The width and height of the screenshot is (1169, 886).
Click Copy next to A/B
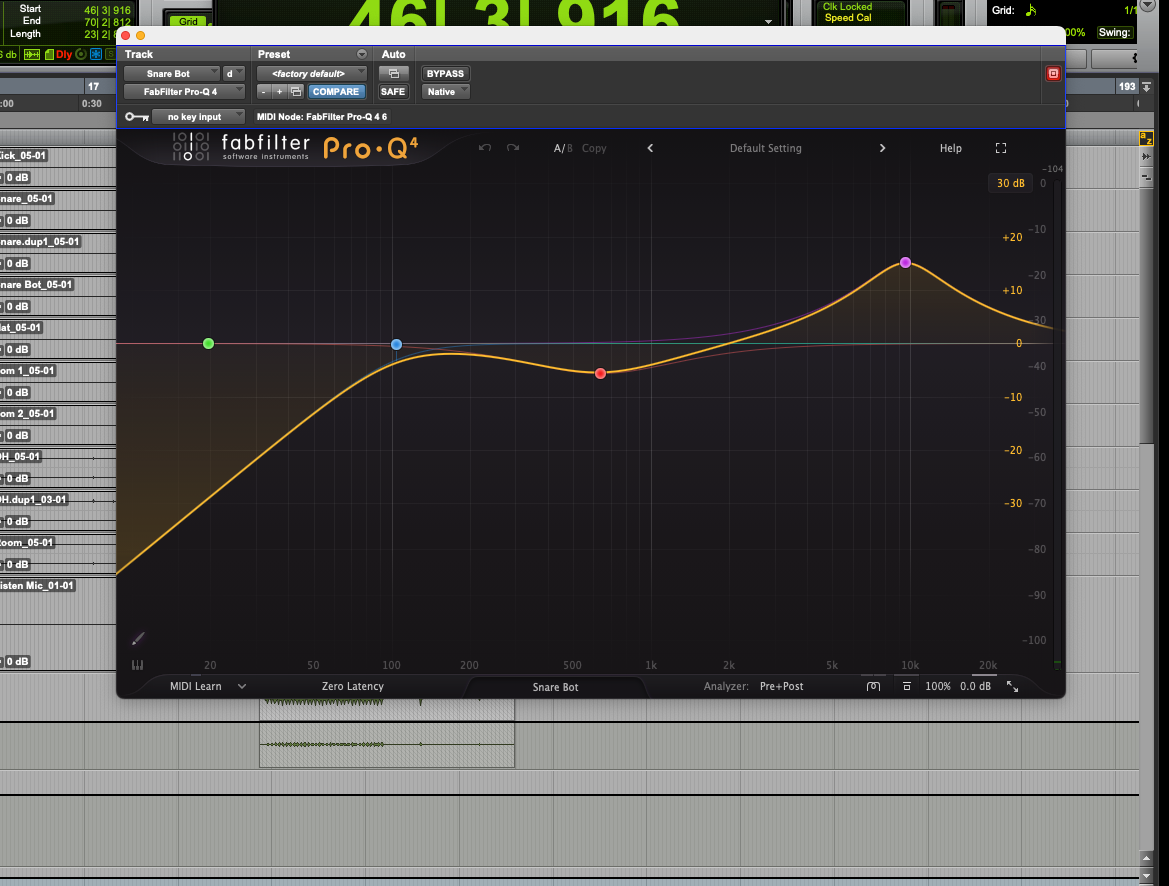tap(594, 148)
